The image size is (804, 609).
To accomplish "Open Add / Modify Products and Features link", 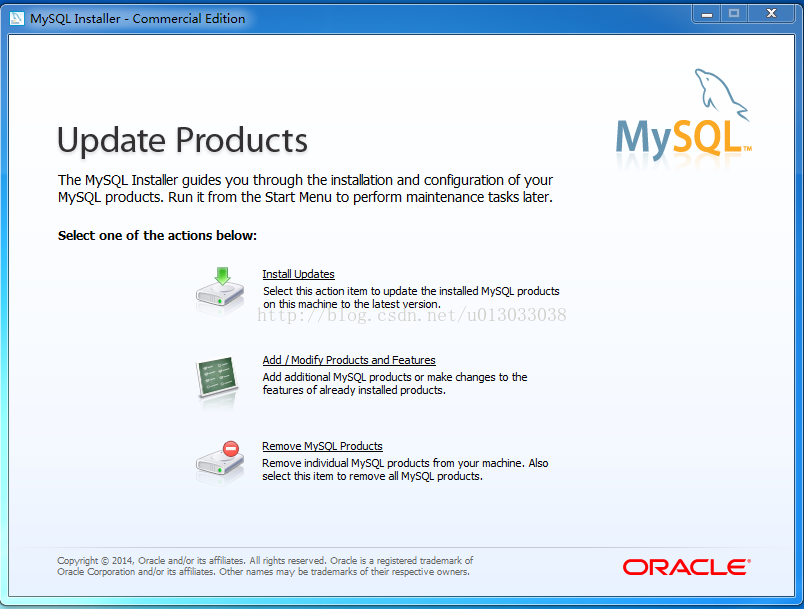I will coord(349,360).
